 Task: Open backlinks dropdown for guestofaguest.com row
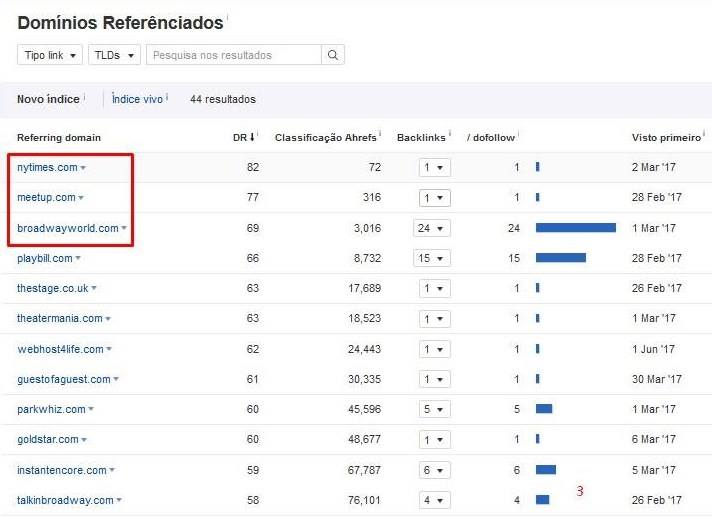point(435,379)
